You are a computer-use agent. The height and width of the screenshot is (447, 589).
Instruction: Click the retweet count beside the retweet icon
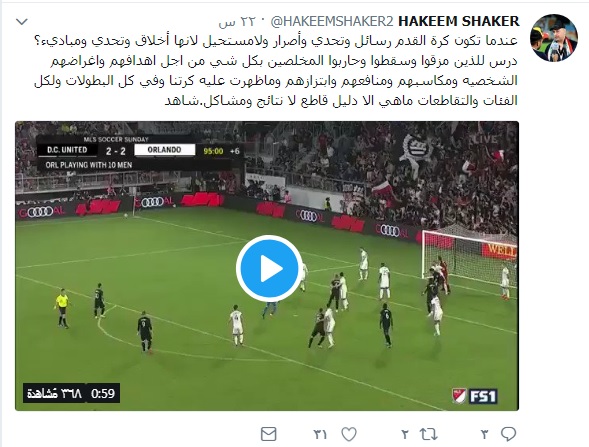click(x=405, y=435)
